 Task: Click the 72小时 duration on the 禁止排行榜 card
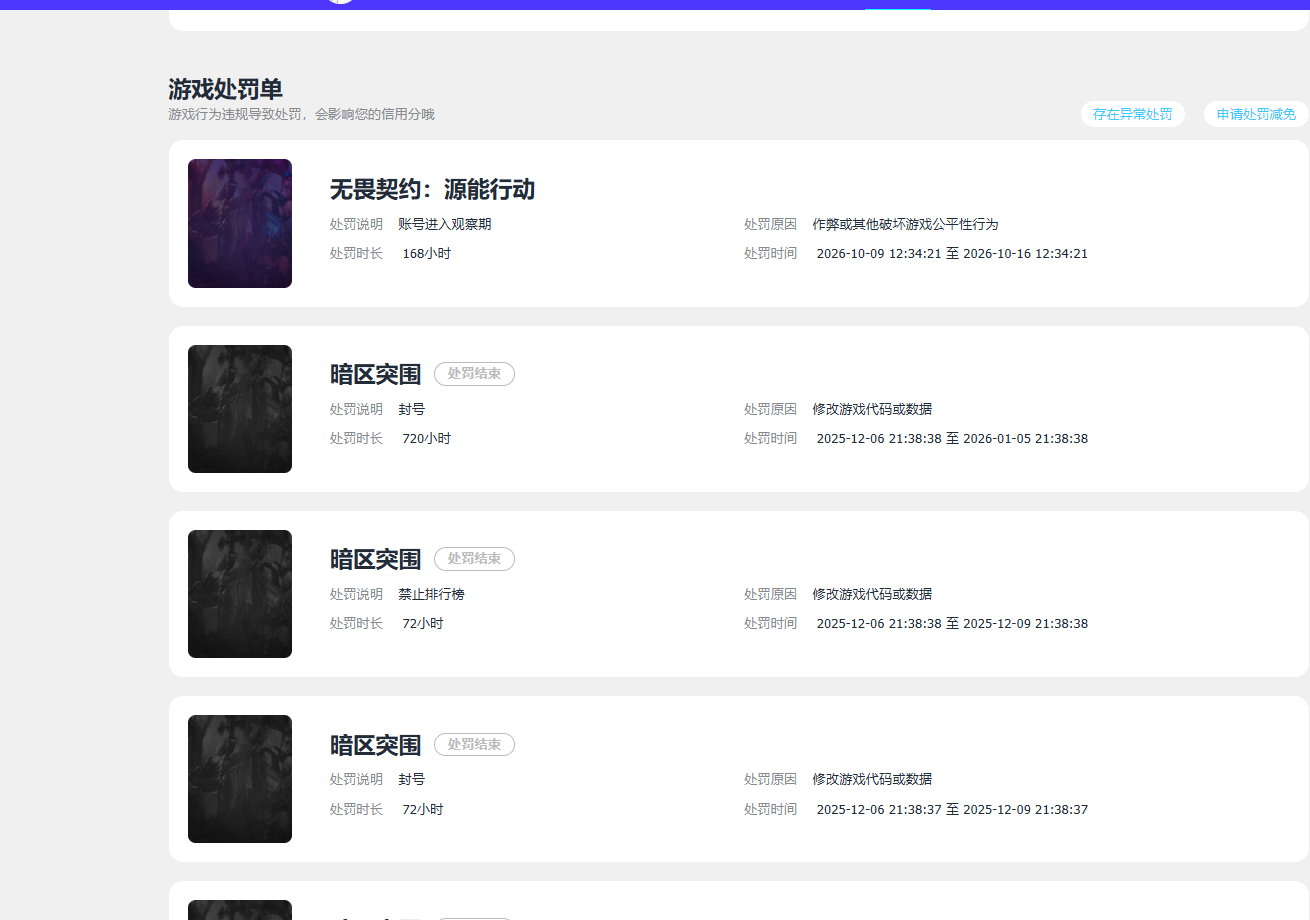(423, 624)
